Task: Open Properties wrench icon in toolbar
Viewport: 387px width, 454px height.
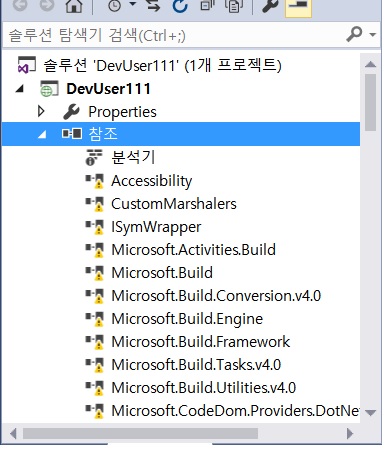Action: point(270,5)
